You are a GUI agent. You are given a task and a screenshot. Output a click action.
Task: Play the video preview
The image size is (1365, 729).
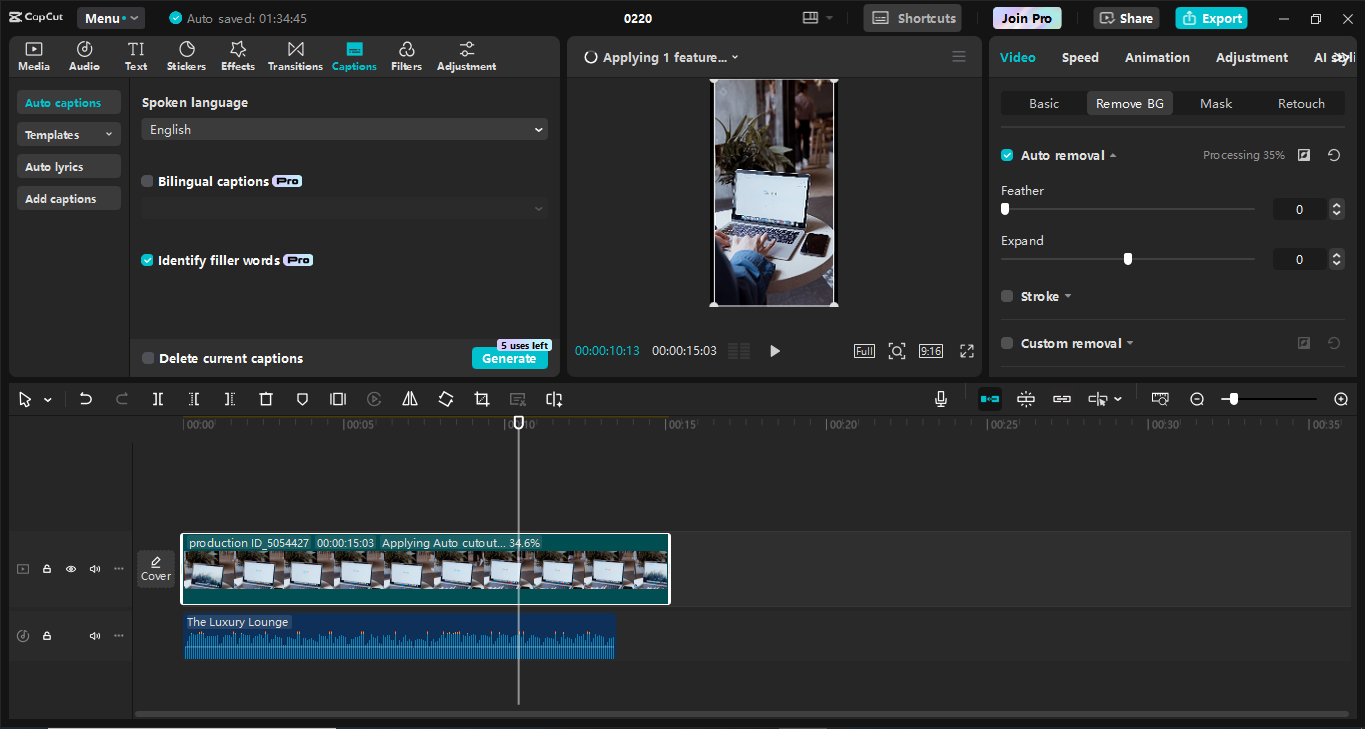(x=774, y=351)
